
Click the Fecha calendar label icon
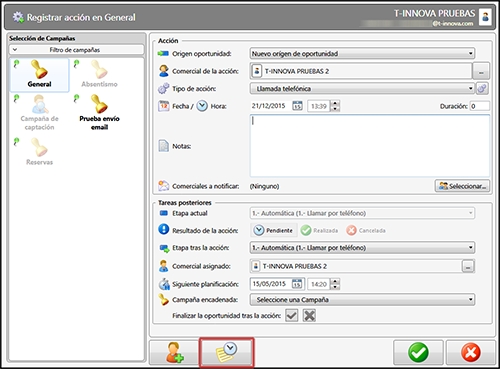pos(164,106)
